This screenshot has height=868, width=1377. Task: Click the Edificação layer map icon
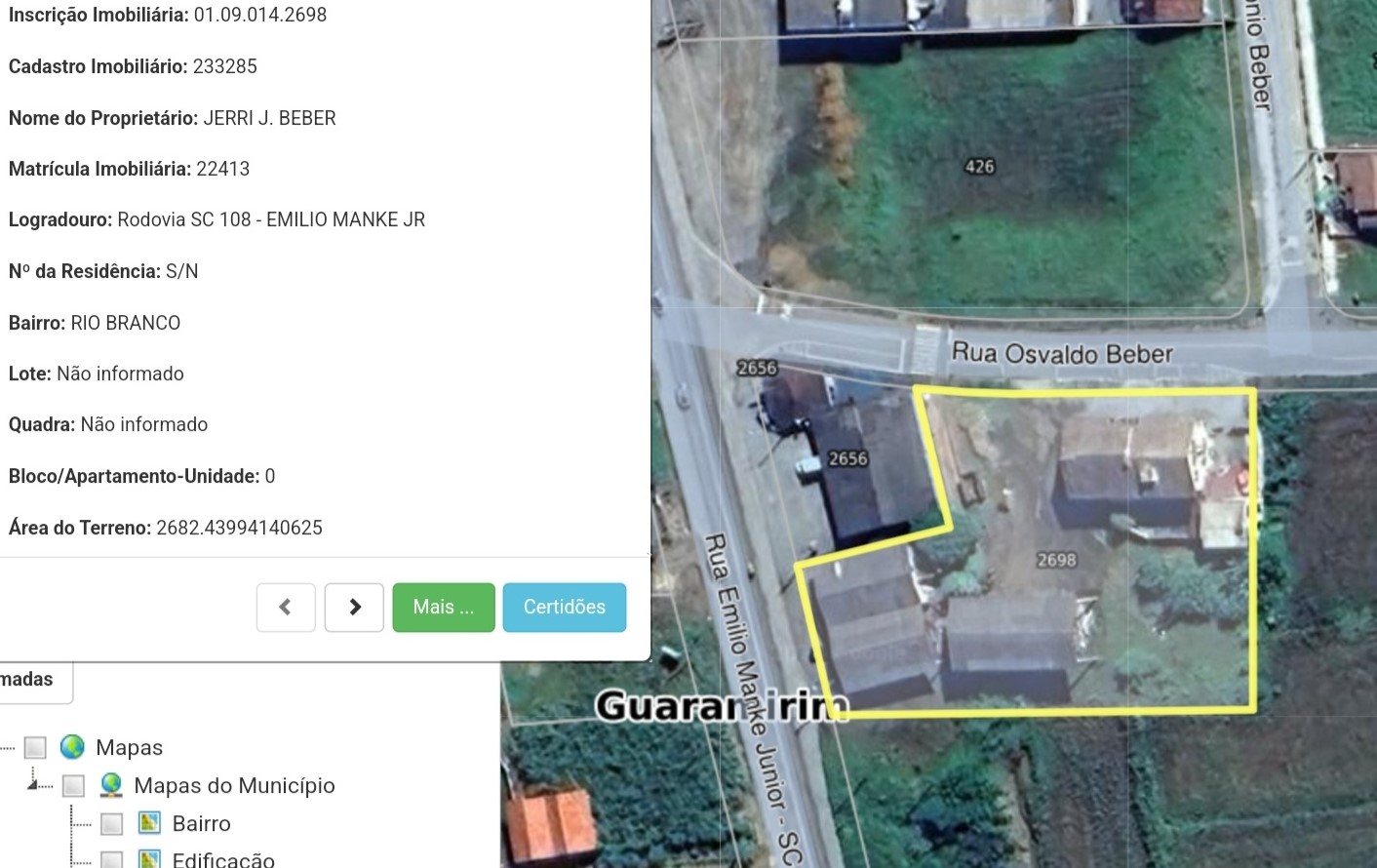(149, 859)
